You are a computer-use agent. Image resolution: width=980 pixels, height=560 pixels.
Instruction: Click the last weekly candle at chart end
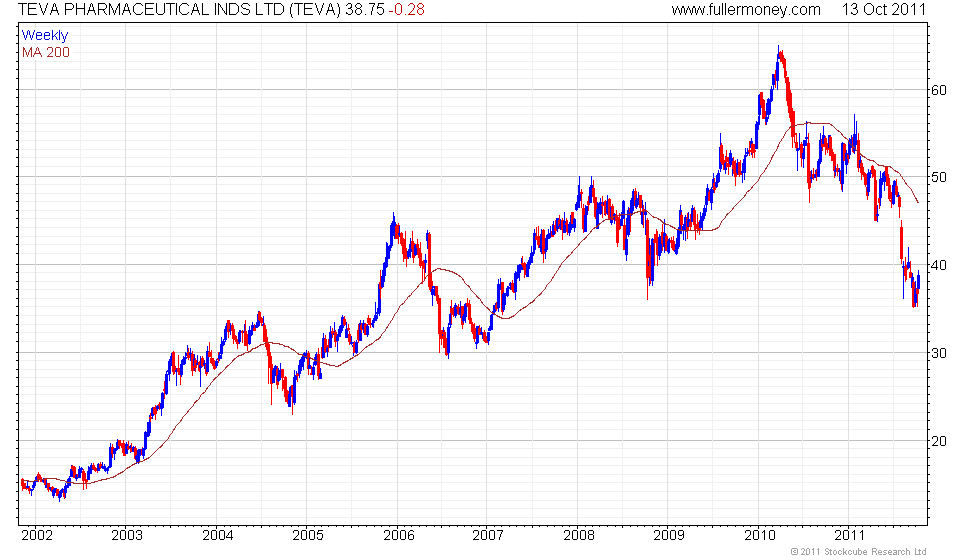tap(918, 279)
